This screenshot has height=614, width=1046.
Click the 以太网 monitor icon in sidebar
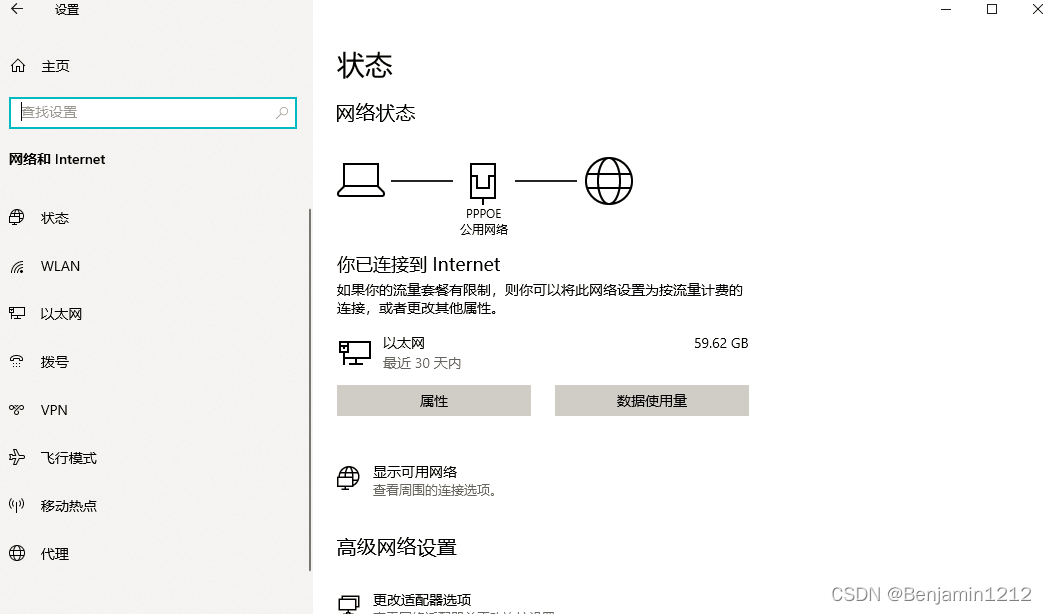tap(17, 314)
